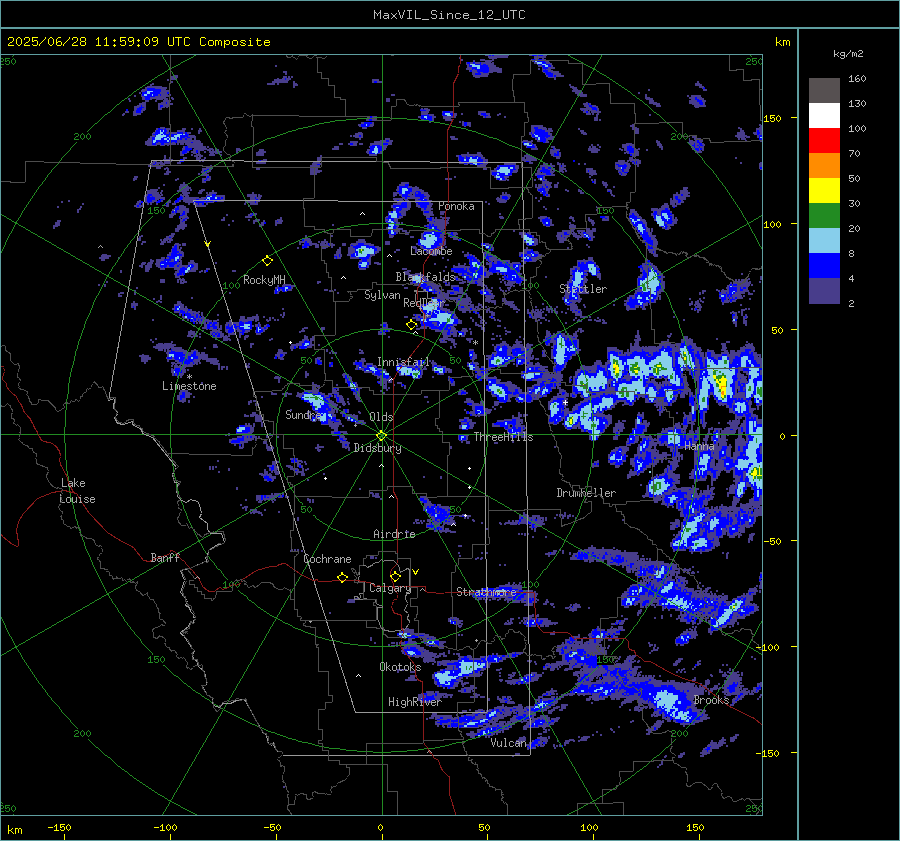Image resolution: width=900 pixels, height=841 pixels.
Task: Select the yellow diamond marker above Calgary
Action: 395,576
